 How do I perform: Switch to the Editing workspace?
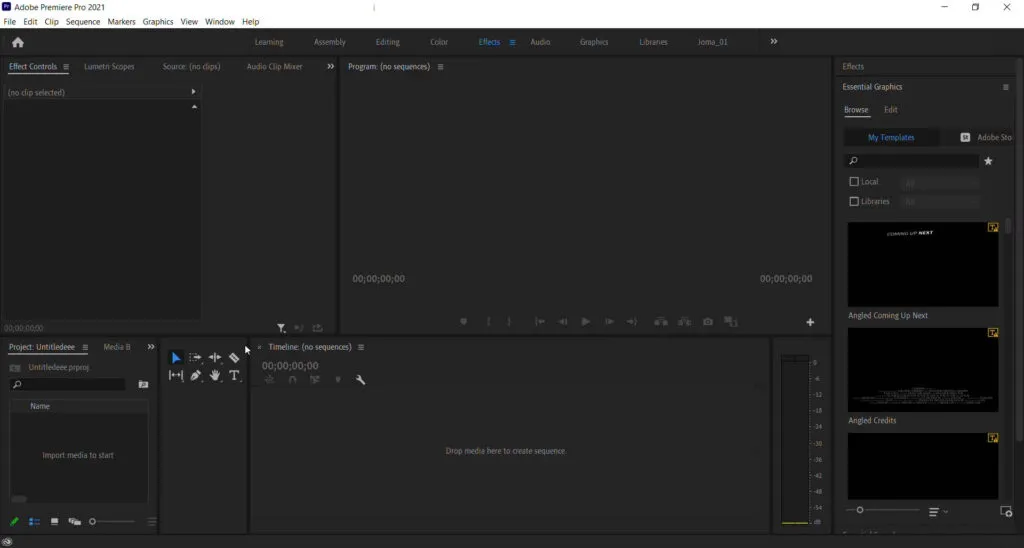click(x=387, y=42)
